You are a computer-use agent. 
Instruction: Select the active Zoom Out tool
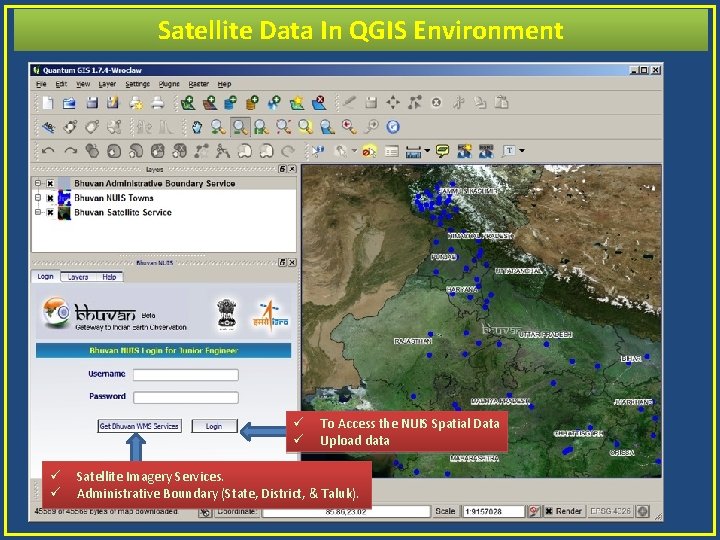240,127
